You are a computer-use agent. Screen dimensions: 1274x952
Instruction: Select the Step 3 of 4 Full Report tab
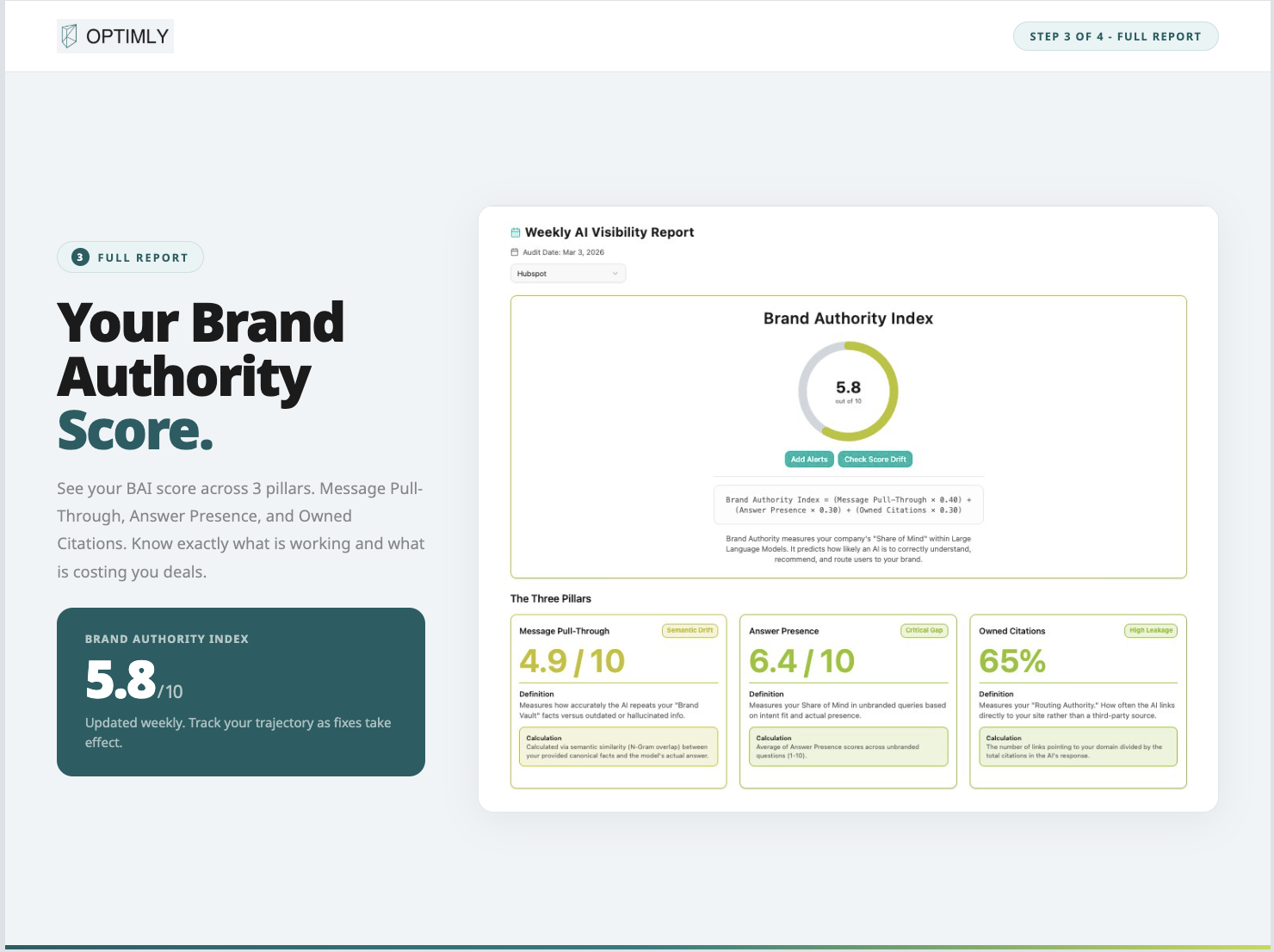click(1115, 36)
